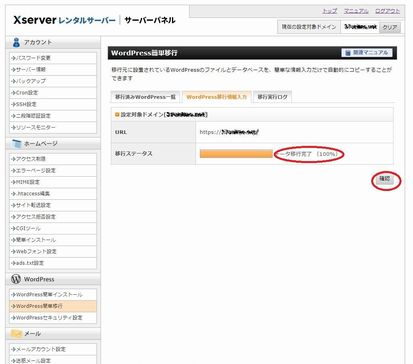
Task: Open エラーページ設定 in sidebar
Action: click(x=53, y=170)
